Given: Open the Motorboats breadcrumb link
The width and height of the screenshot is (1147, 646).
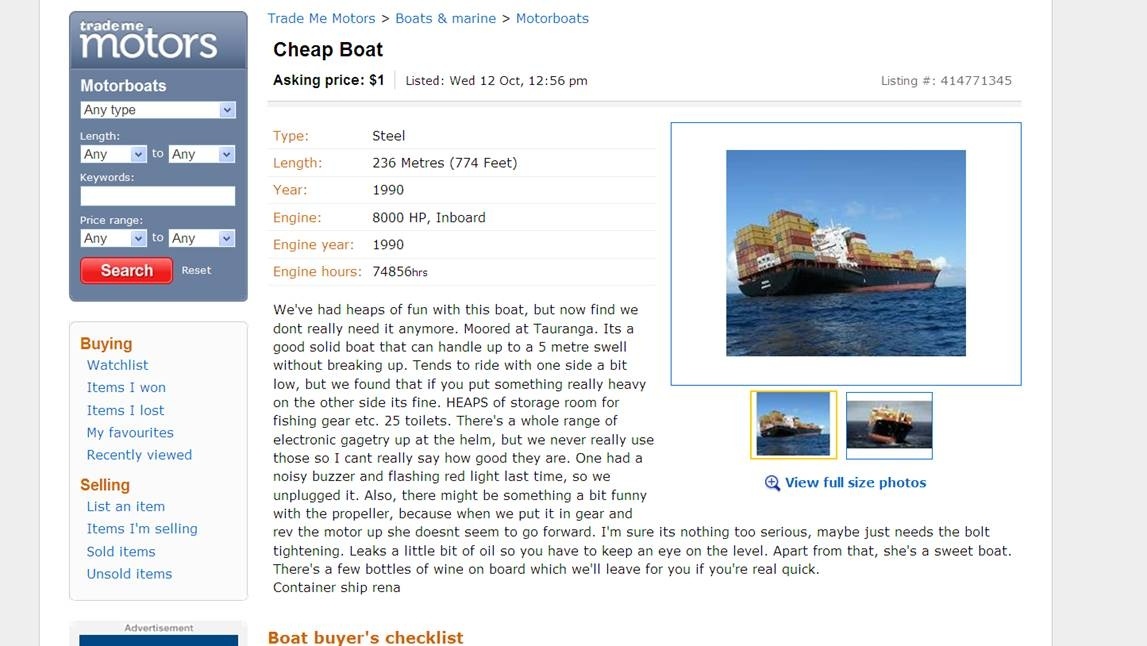Looking at the screenshot, I should click(552, 18).
